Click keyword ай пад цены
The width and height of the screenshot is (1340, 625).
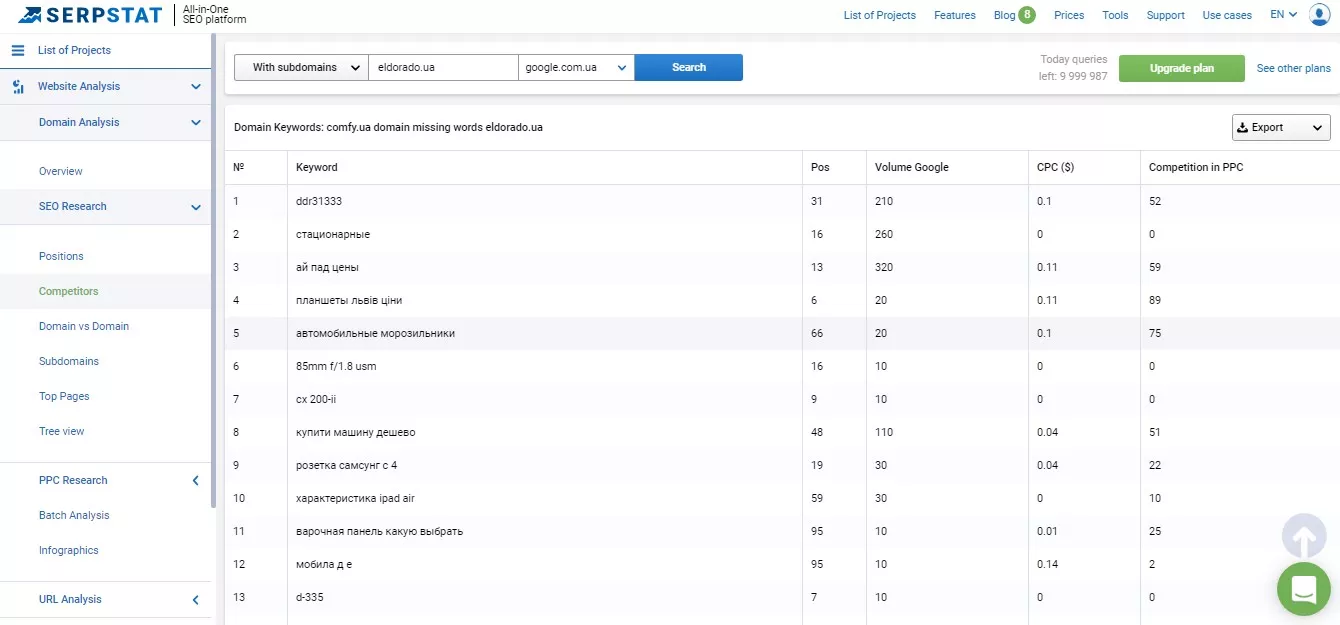click(x=327, y=267)
